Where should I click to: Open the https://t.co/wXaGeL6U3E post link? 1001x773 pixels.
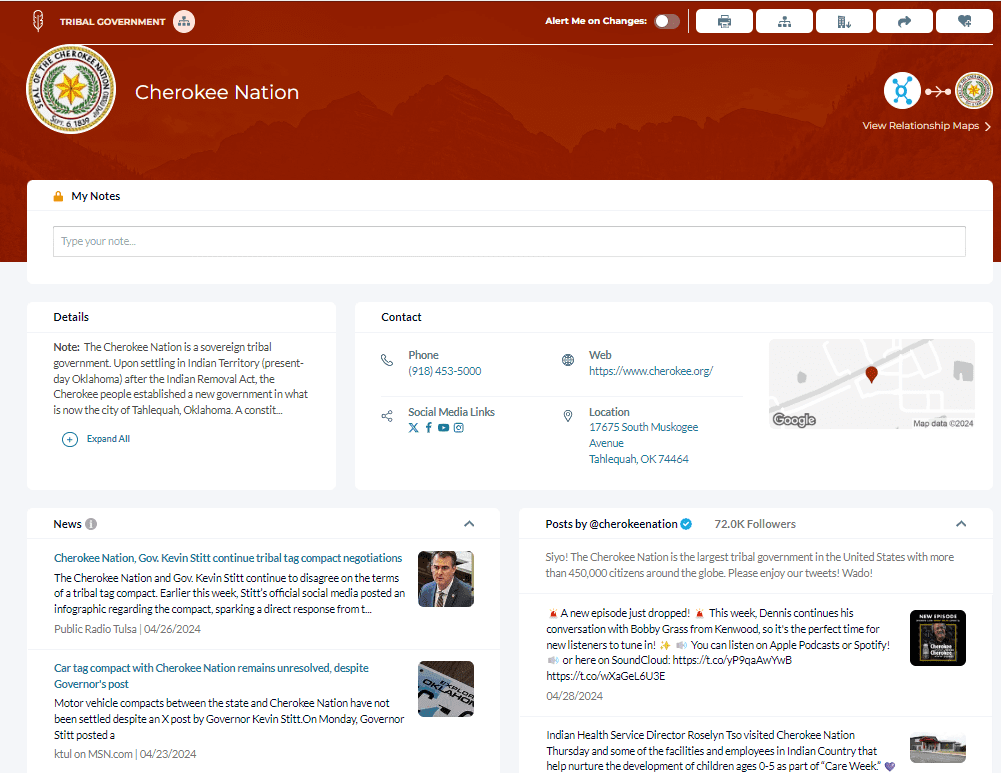click(x=606, y=676)
